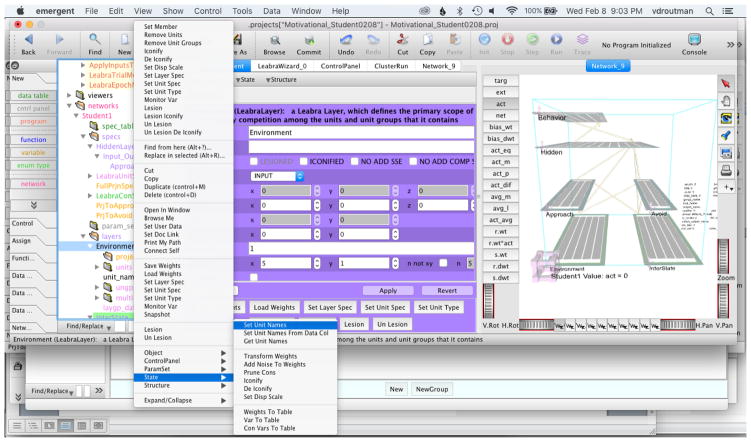Viewport: 751px width, 442px height.
Task: Open the INPUT layer type dropdown
Action: [x=276, y=175]
